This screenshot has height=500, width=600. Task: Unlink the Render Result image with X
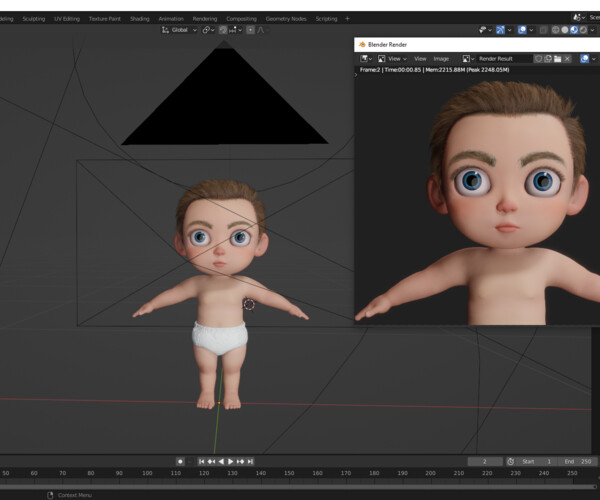pyautogui.click(x=567, y=59)
